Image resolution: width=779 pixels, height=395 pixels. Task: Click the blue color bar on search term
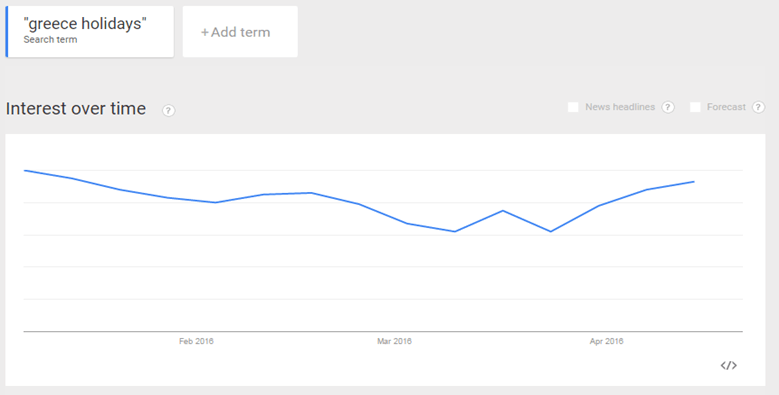coord(7,31)
